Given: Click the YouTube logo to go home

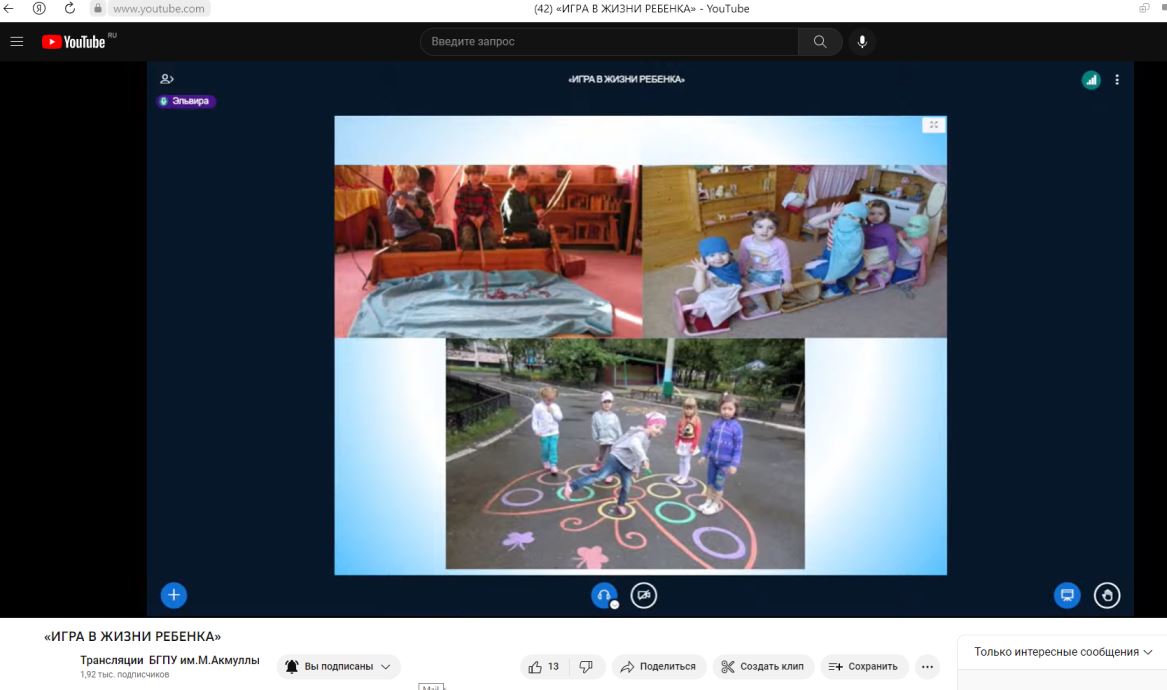Looking at the screenshot, I should pyautogui.click(x=74, y=42).
